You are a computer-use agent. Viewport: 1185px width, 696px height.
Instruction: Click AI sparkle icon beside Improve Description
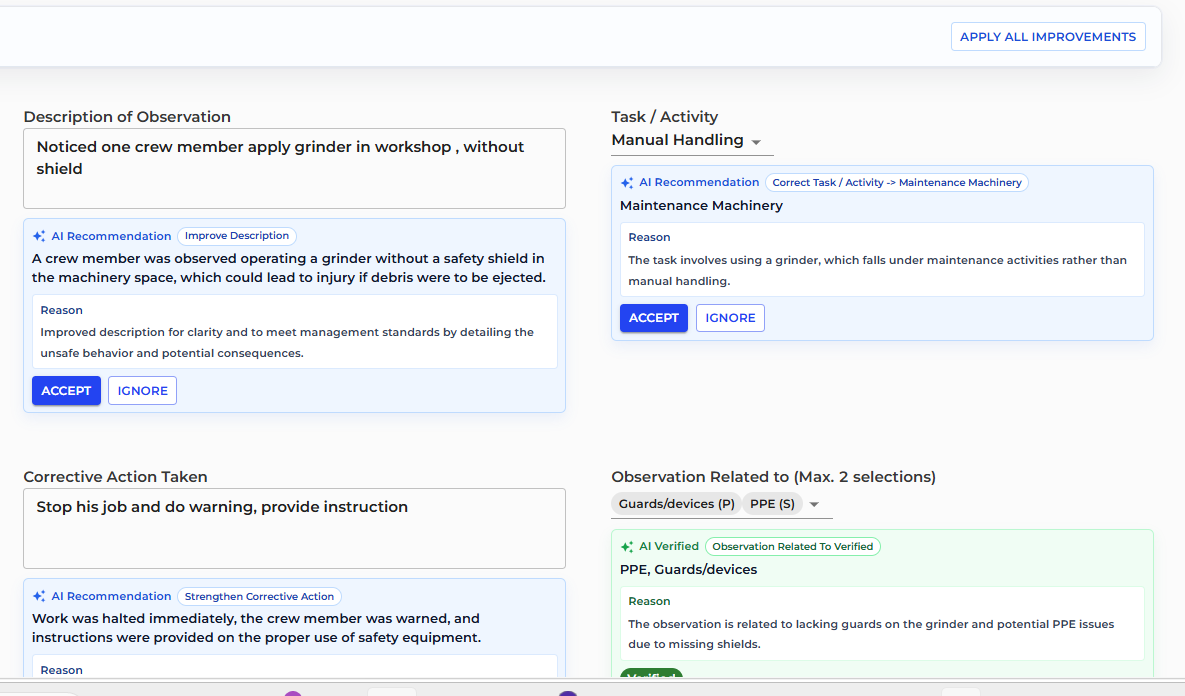point(39,237)
